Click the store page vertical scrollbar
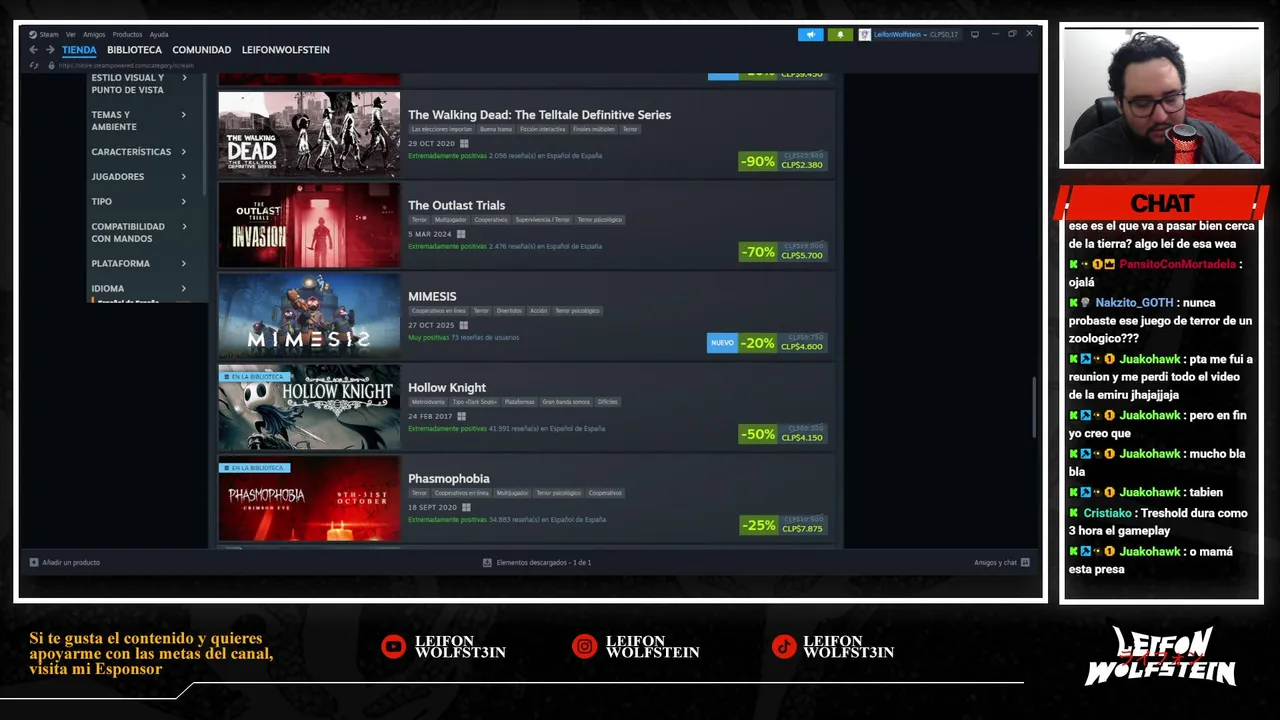This screenshot has height=720, width=1280. 1035,407
